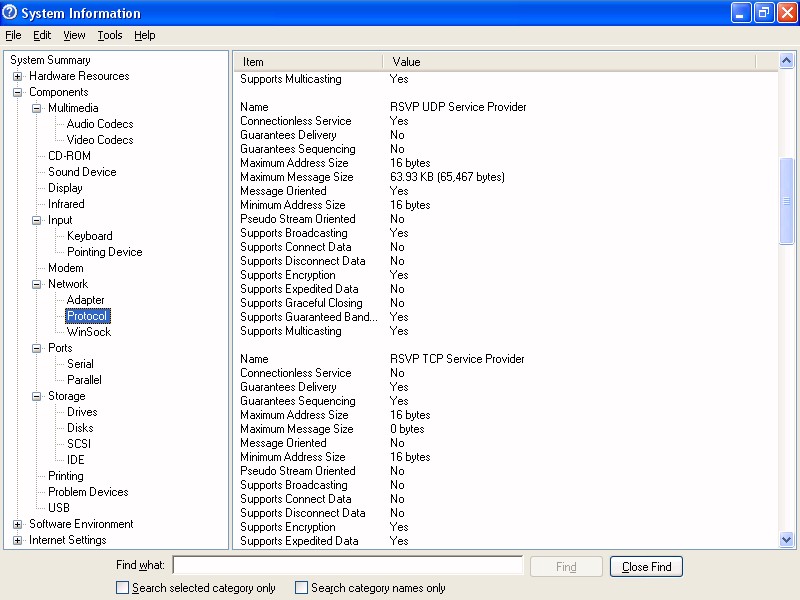Collapse the Multimedia branch
800x600 pixels.
(36, 108)
